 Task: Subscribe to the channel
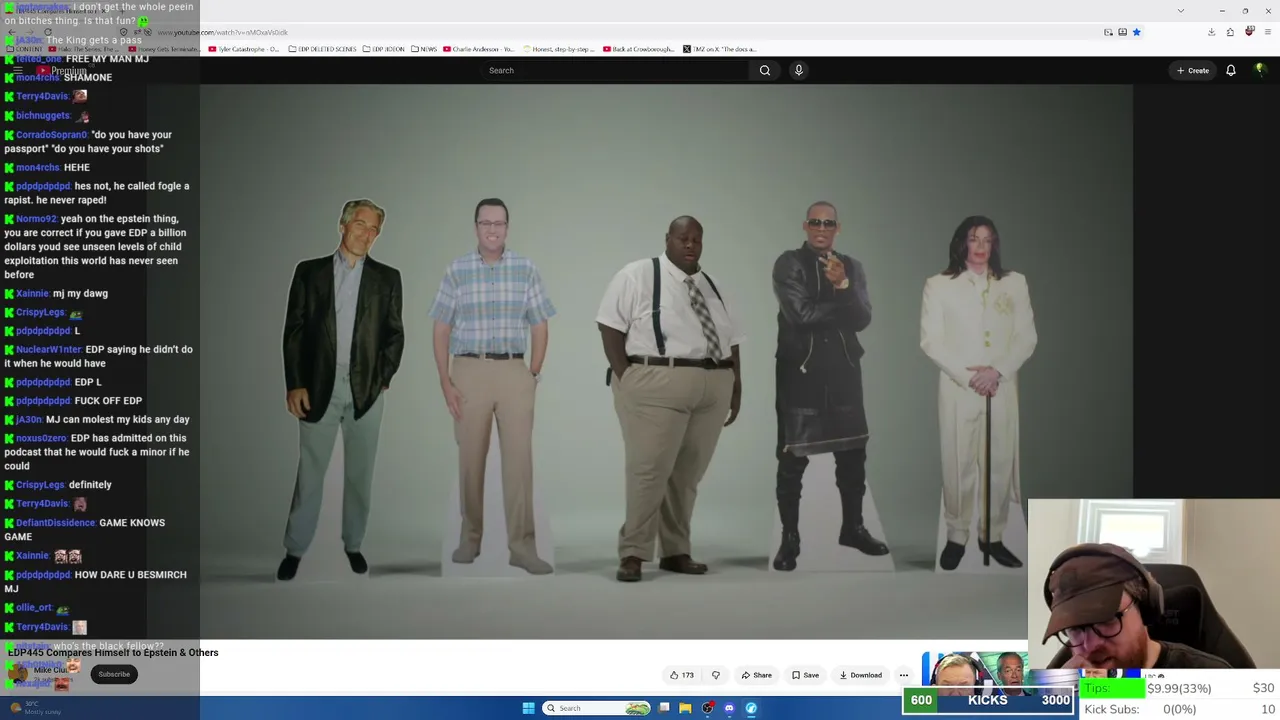pyautogui.click(x=114, y=674)
